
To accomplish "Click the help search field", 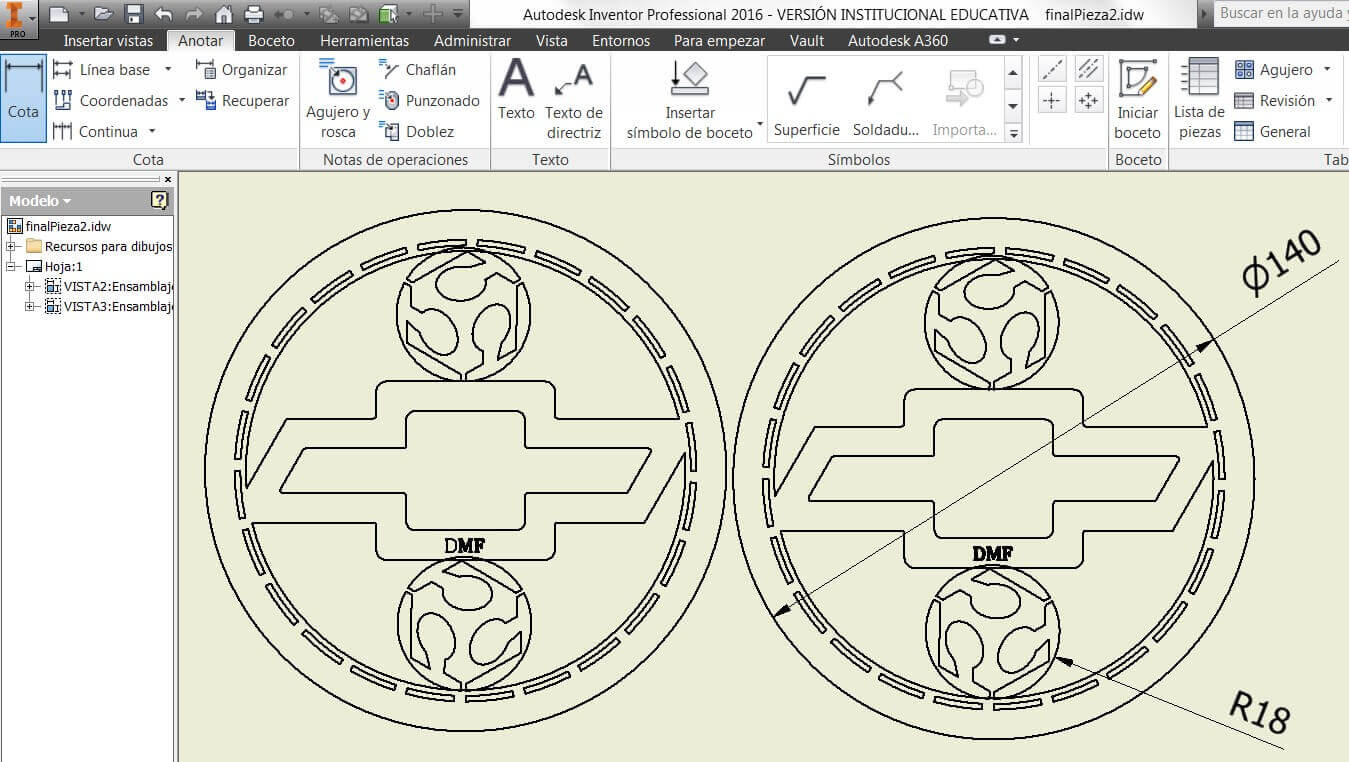I will tap(1282, 14).
